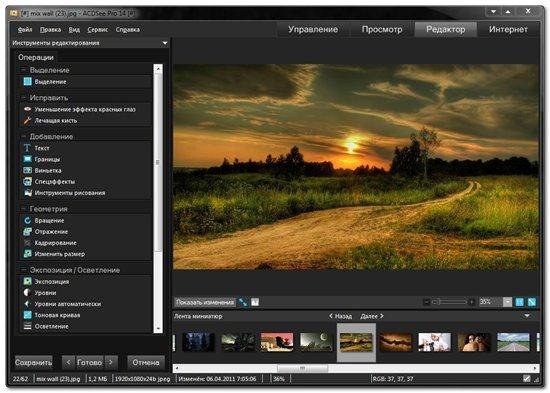Viewport: 550px width, 393px height.
Task: Click zoom-in plus icon beside zoom slider
Action: coord(472,302)
